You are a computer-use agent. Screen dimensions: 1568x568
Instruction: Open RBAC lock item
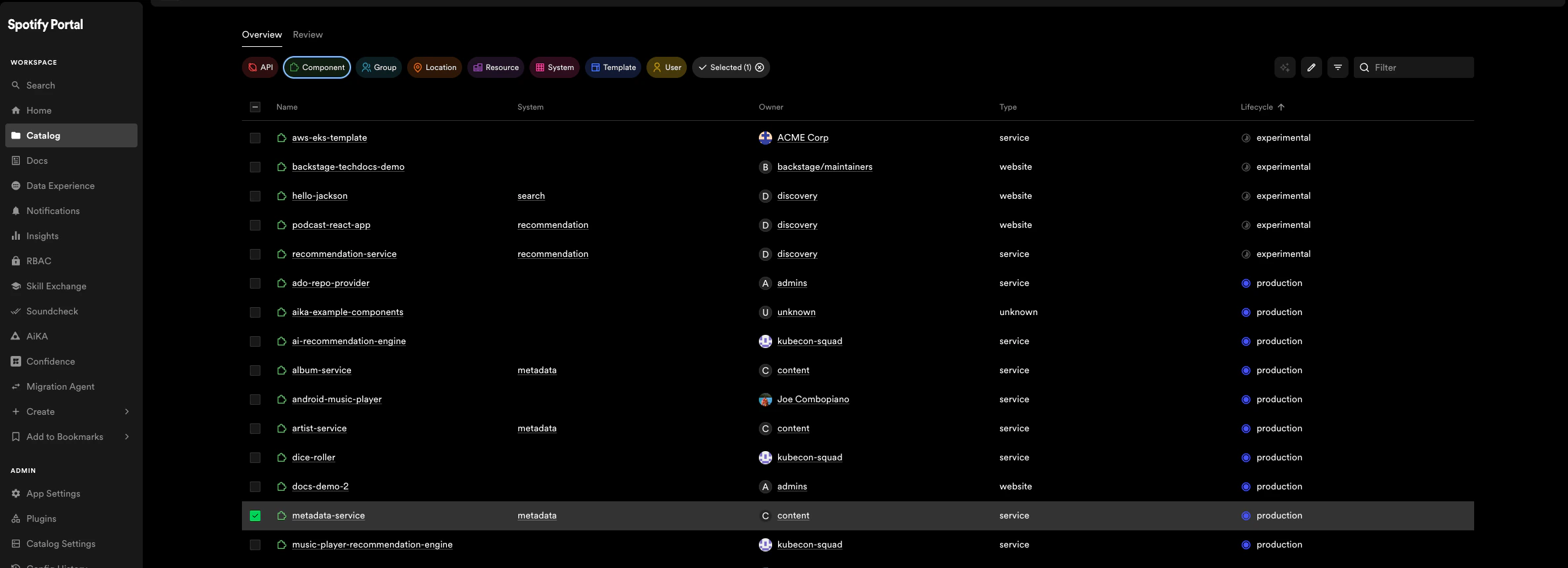71,261
